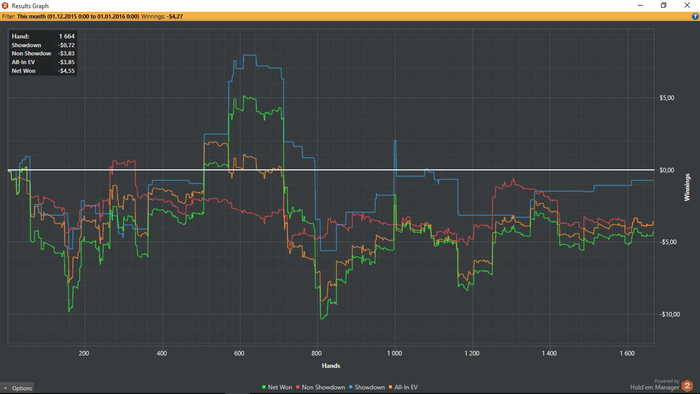Minimize the Results Graph window
This screenshot has height=394, width=700.
(x=641, y=5)
